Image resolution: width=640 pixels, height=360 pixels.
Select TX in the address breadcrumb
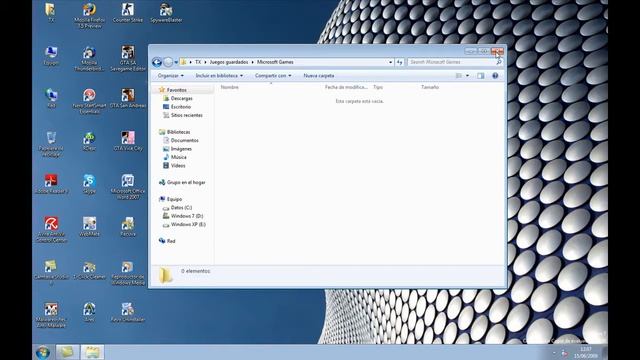point(198,62)
